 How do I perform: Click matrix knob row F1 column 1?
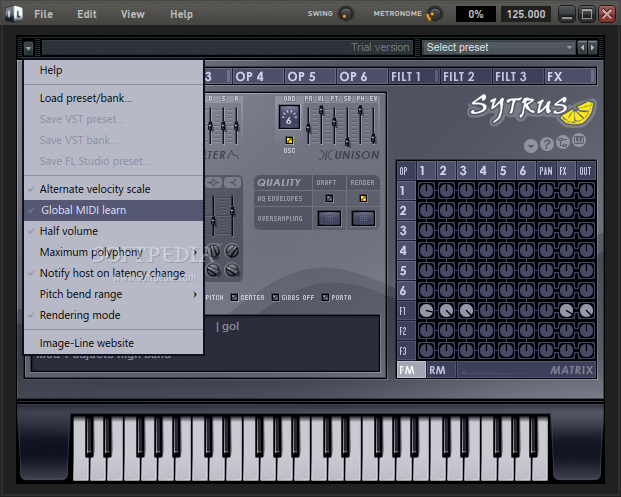(x=427, y=311)
